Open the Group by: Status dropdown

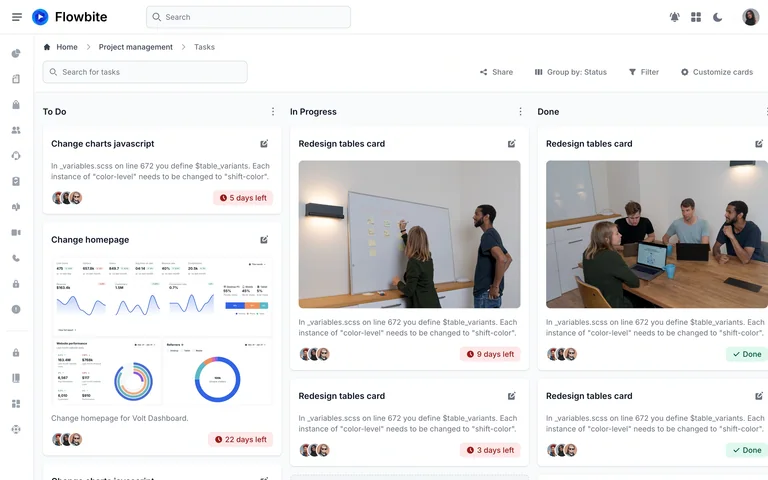(571, 72)
